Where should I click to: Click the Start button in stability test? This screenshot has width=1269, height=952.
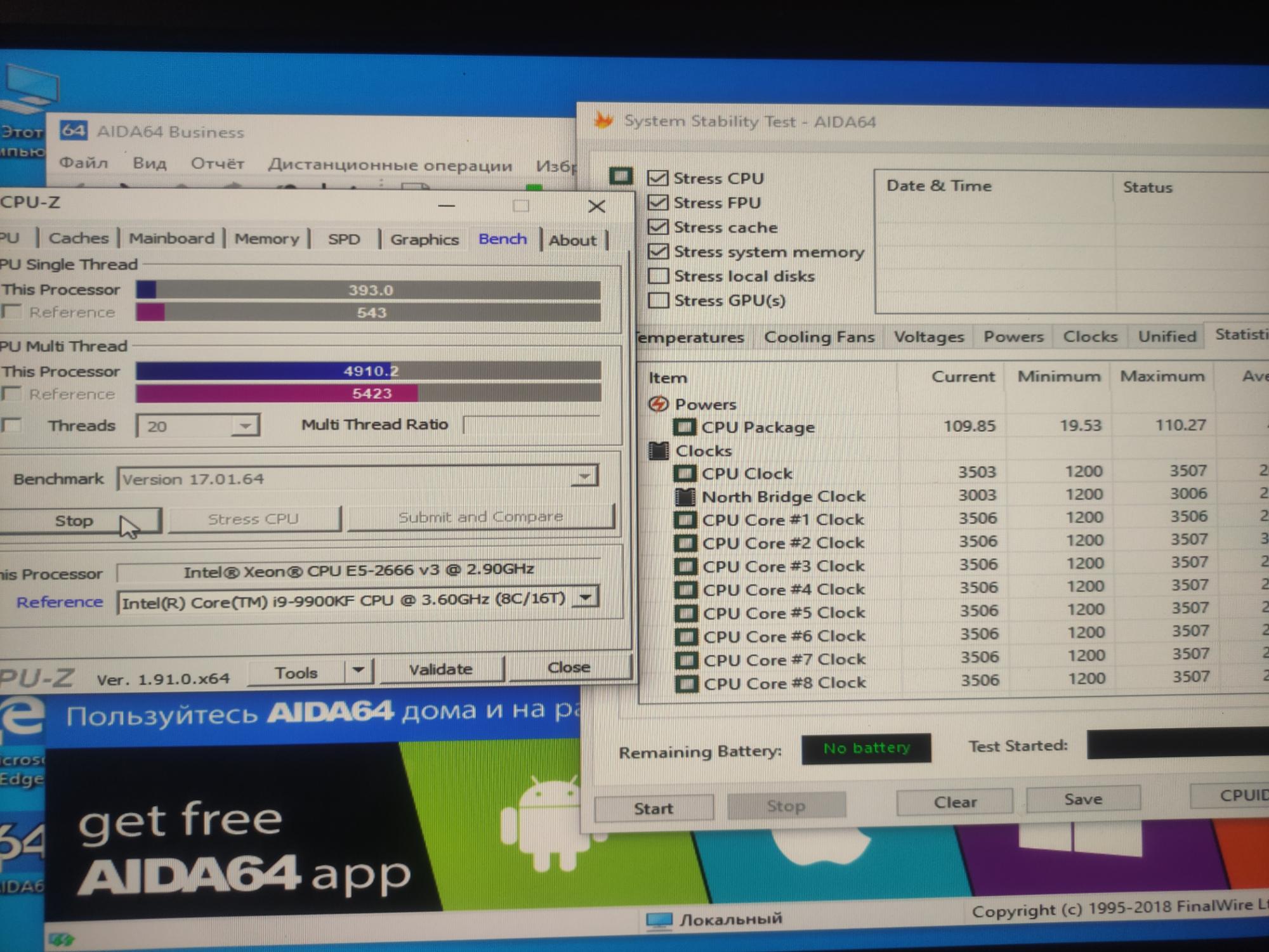tap(653, 808)
